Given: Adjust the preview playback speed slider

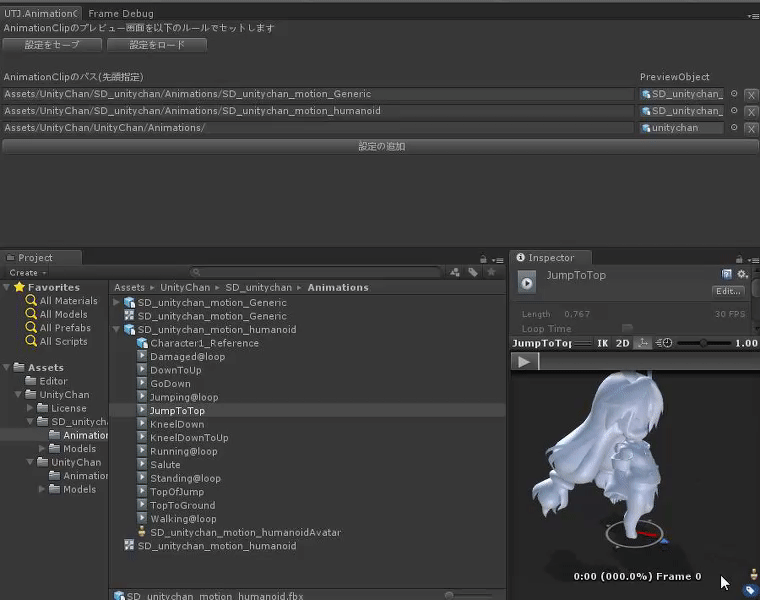Looking at the screenshot, I should tap(703, 343).
